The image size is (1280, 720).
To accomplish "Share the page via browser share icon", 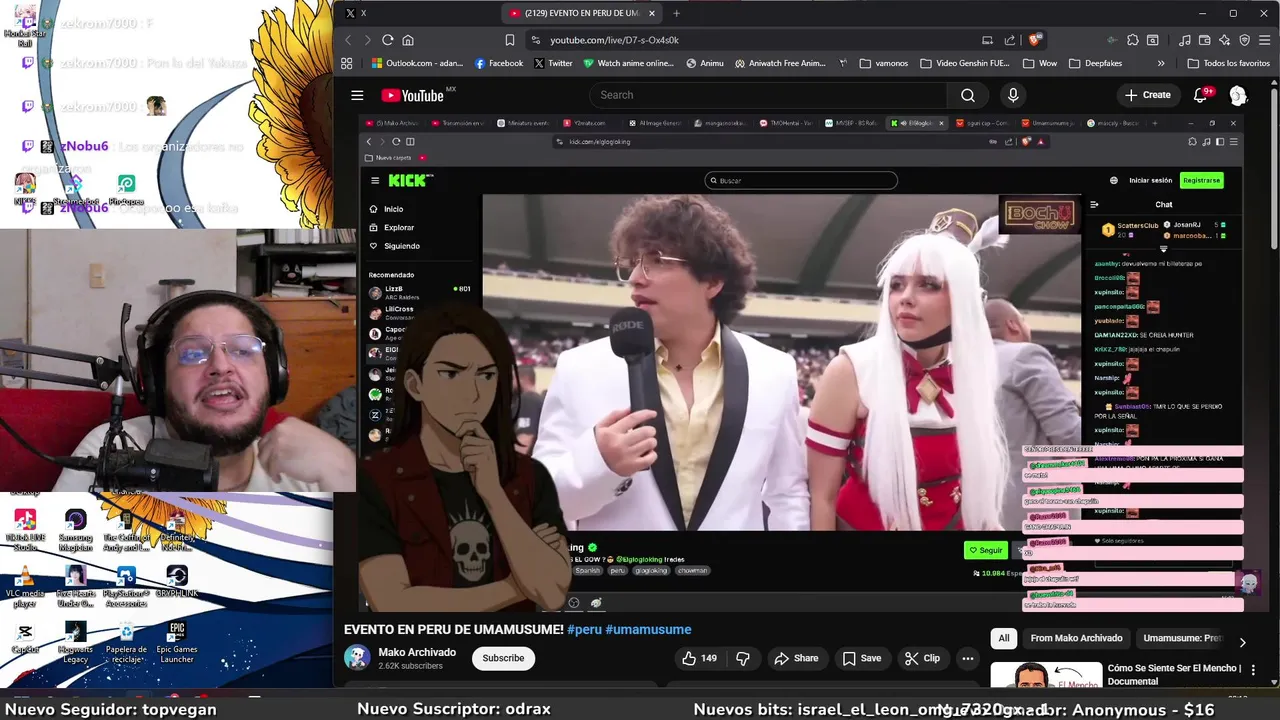I will 1010,40.
